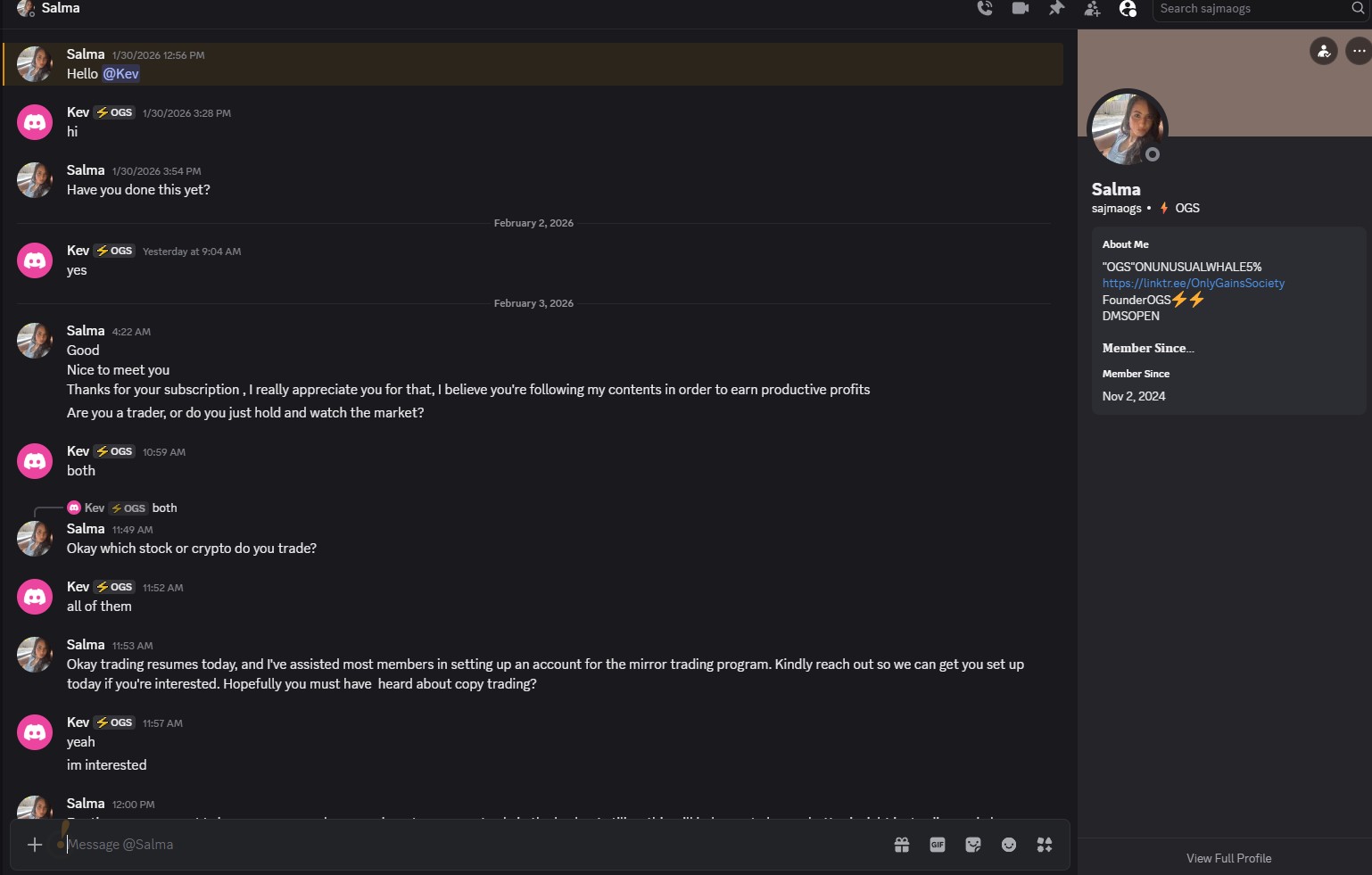Open the three-dot profile options menu
1372x875 pixels.
1359,51
